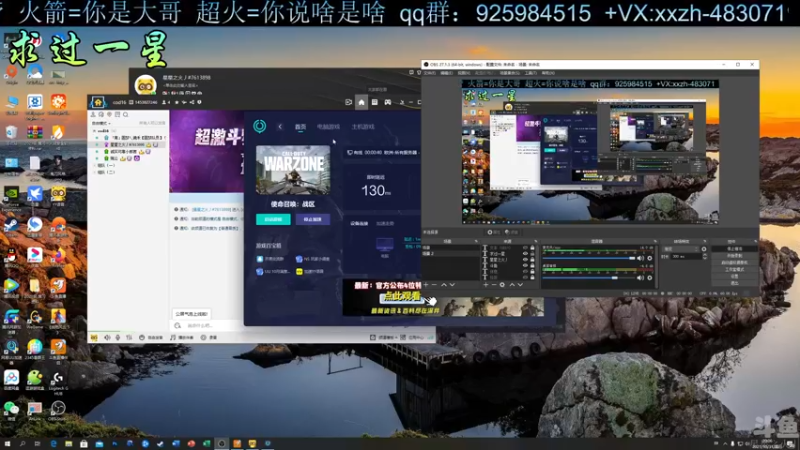Open transition properties gear in OBS
The image size is (800, 450).
click(x=704, y=249)
